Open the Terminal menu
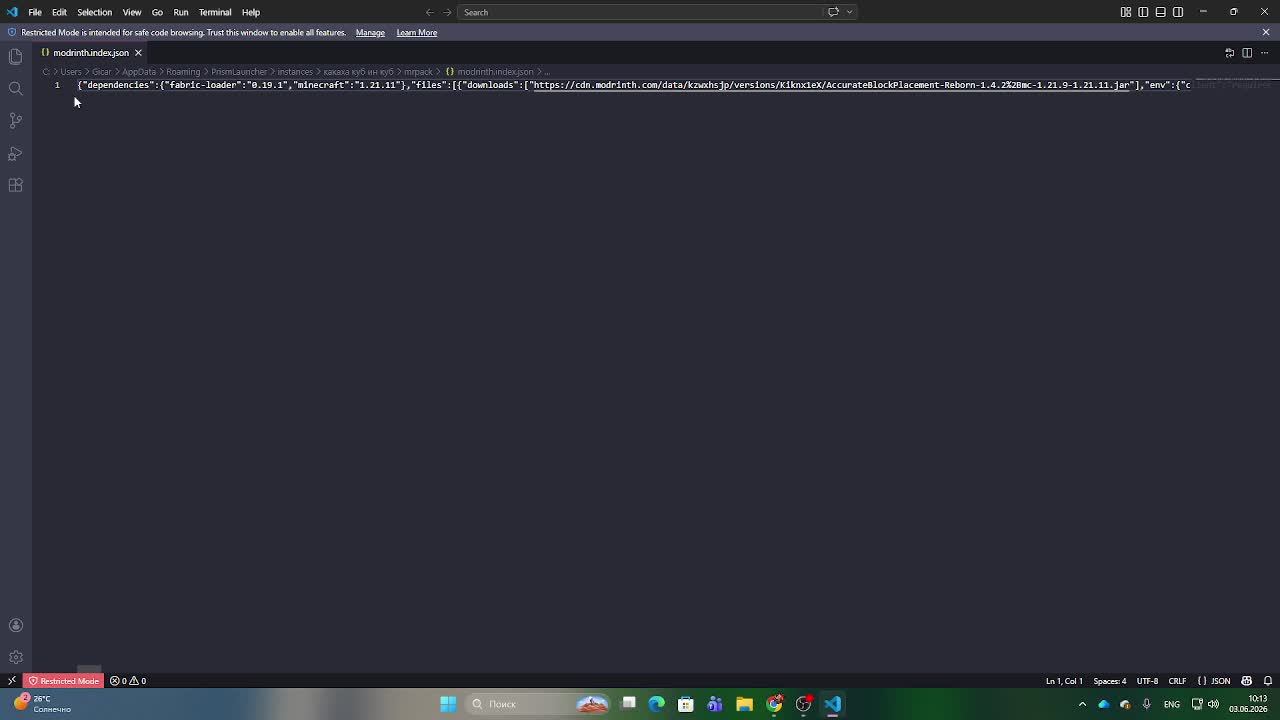1280x720 pixels. tap(215, 12)
